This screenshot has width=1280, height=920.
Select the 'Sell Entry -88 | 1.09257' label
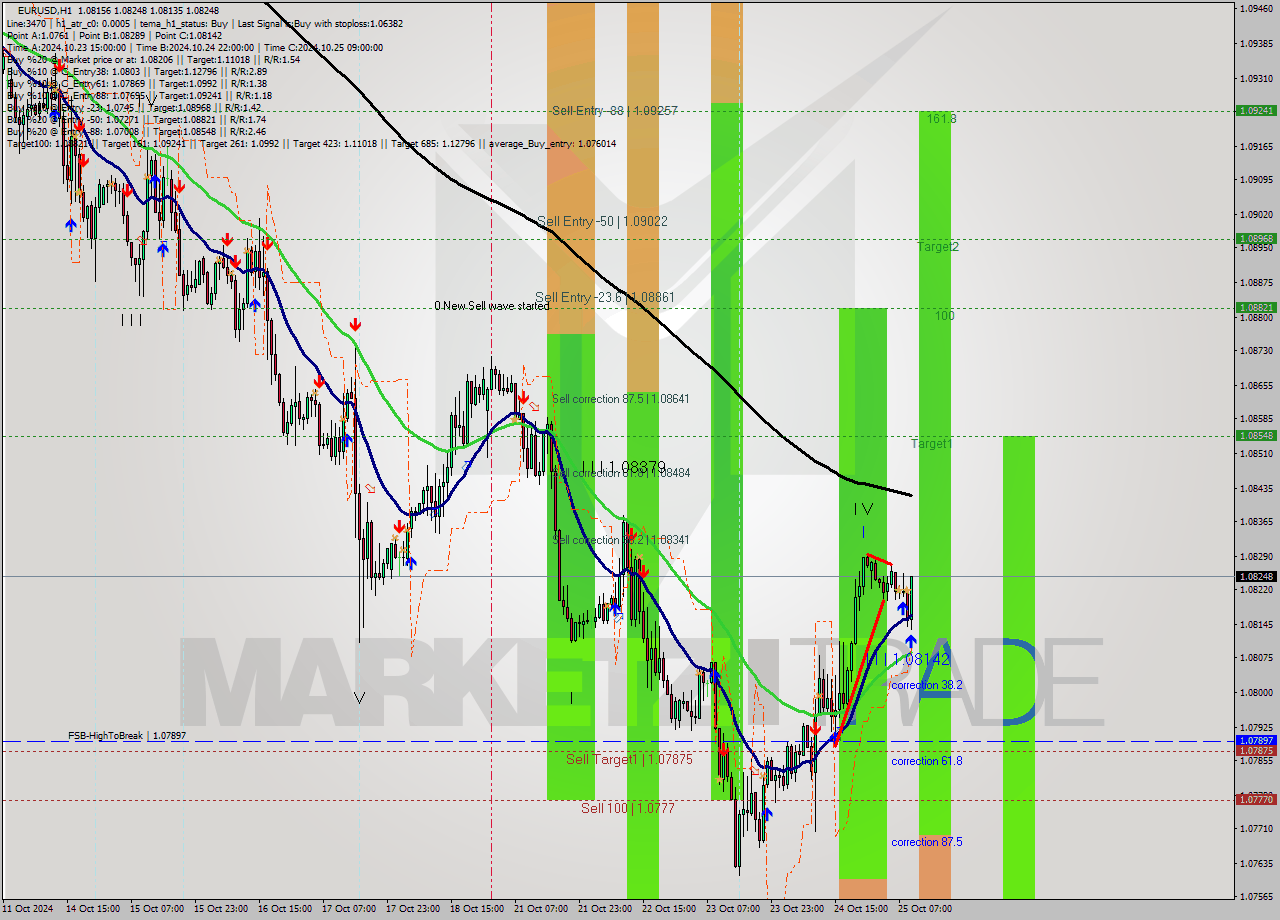point(615,111)
